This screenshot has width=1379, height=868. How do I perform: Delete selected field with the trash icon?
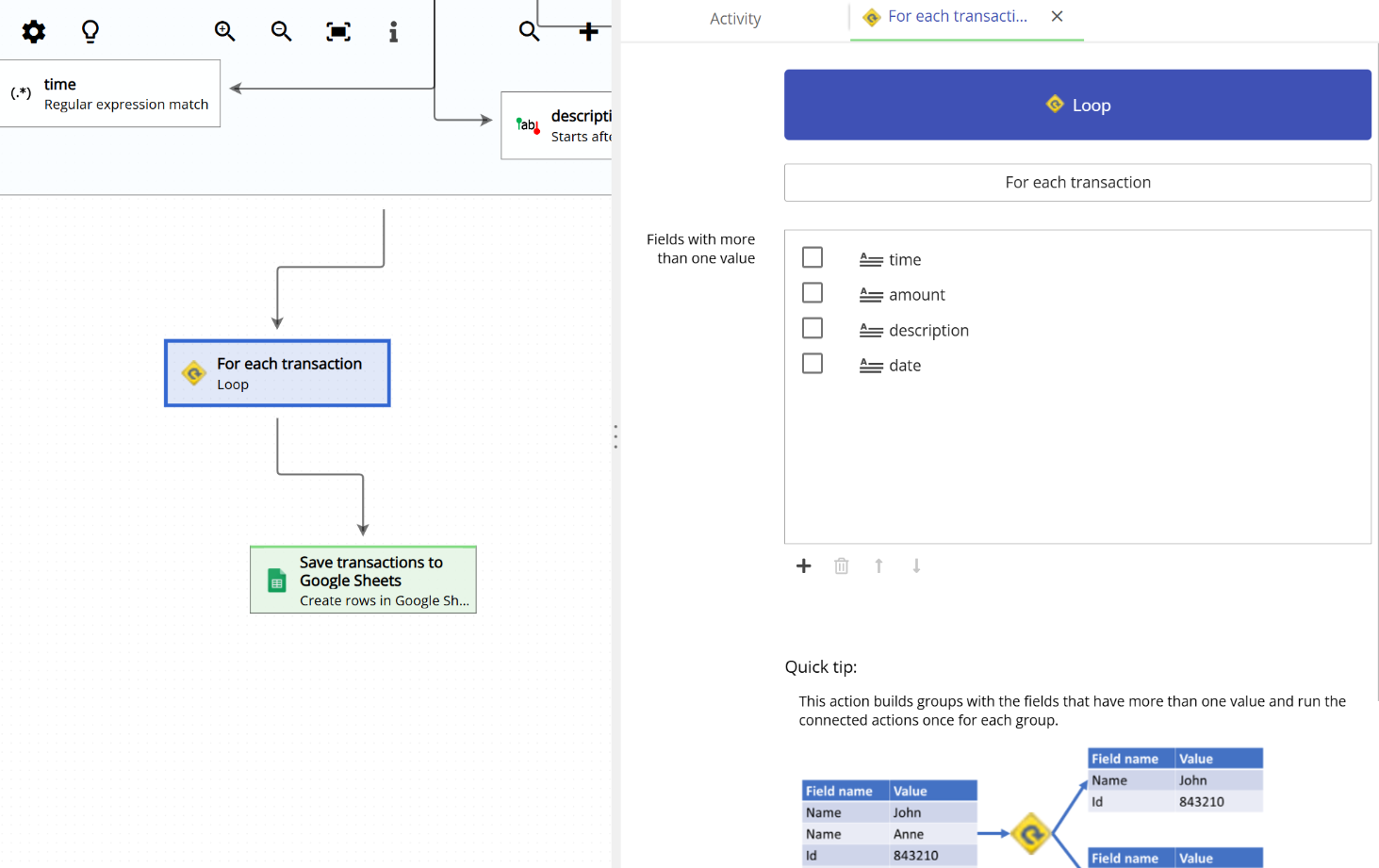tap(841, 565)
